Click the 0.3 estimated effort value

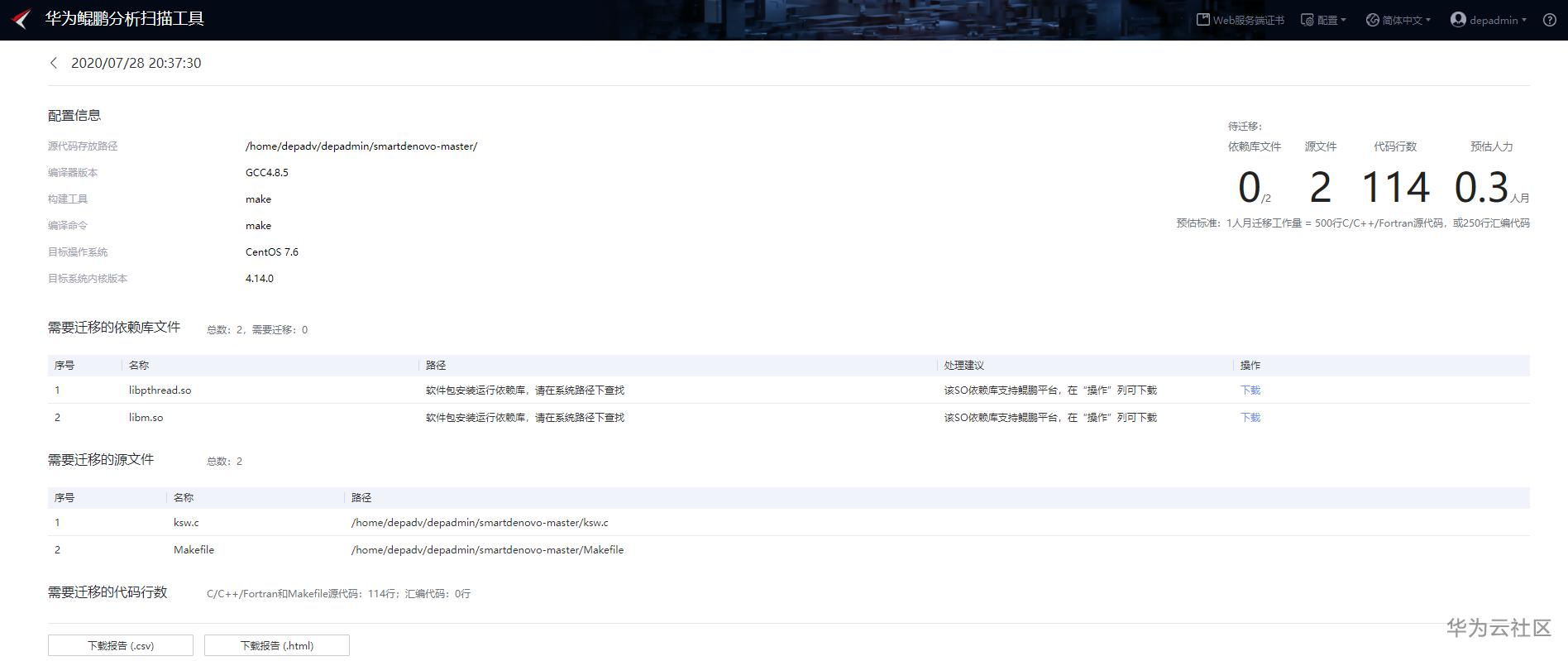tap(1482, 187)
